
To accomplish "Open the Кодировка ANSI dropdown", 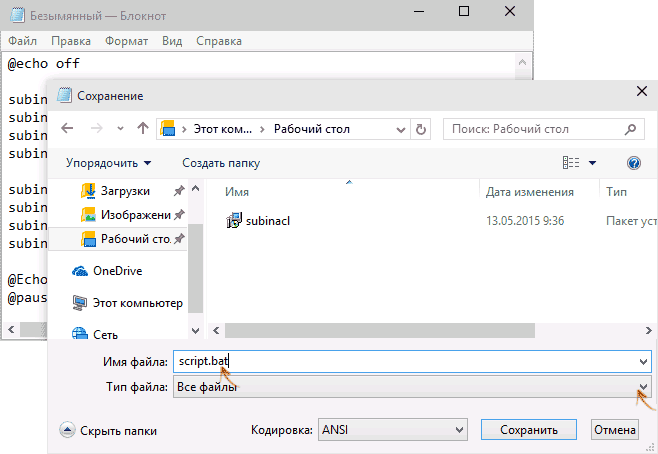I will click(393, 430).
